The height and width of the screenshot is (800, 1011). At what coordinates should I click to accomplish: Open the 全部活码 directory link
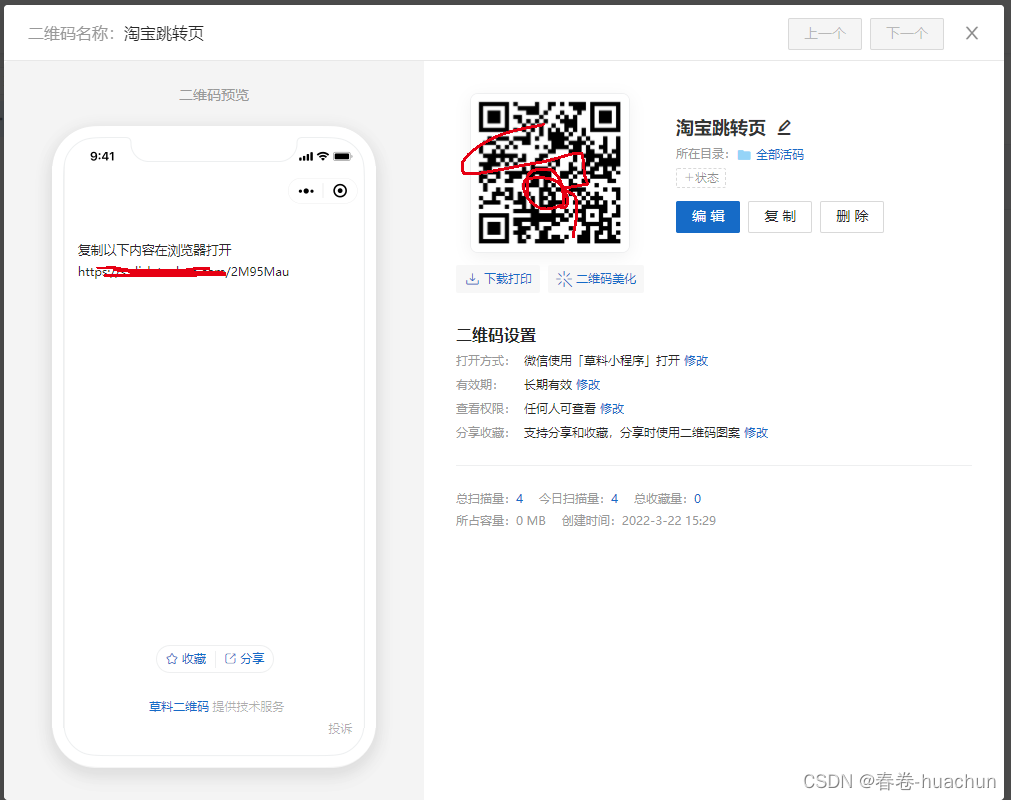[780, 155]
